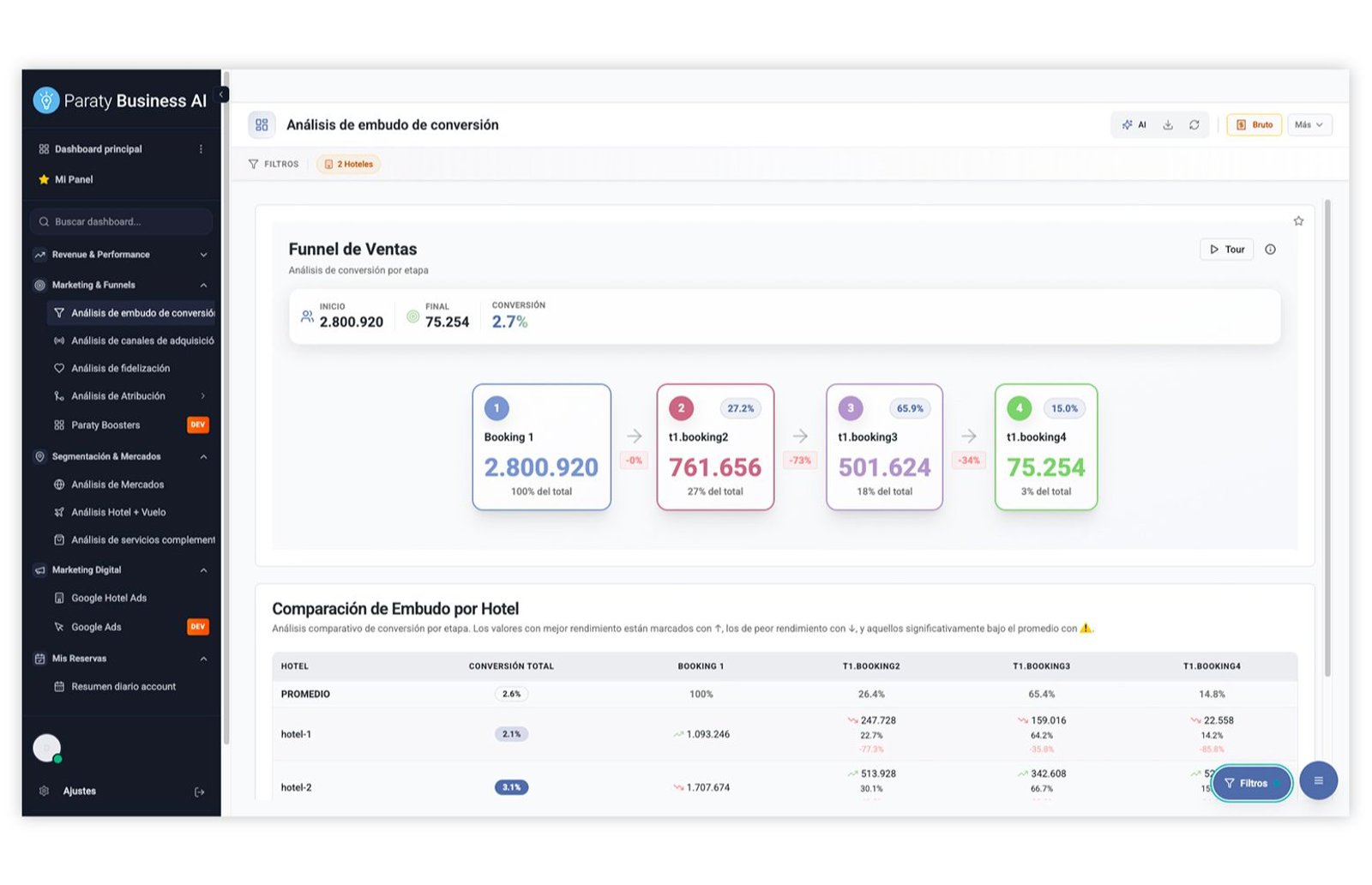Viewport: 1372px width, 885px height.
Task: Click the main content vertical scrollbar
Action: click(x=1327, y=437)
